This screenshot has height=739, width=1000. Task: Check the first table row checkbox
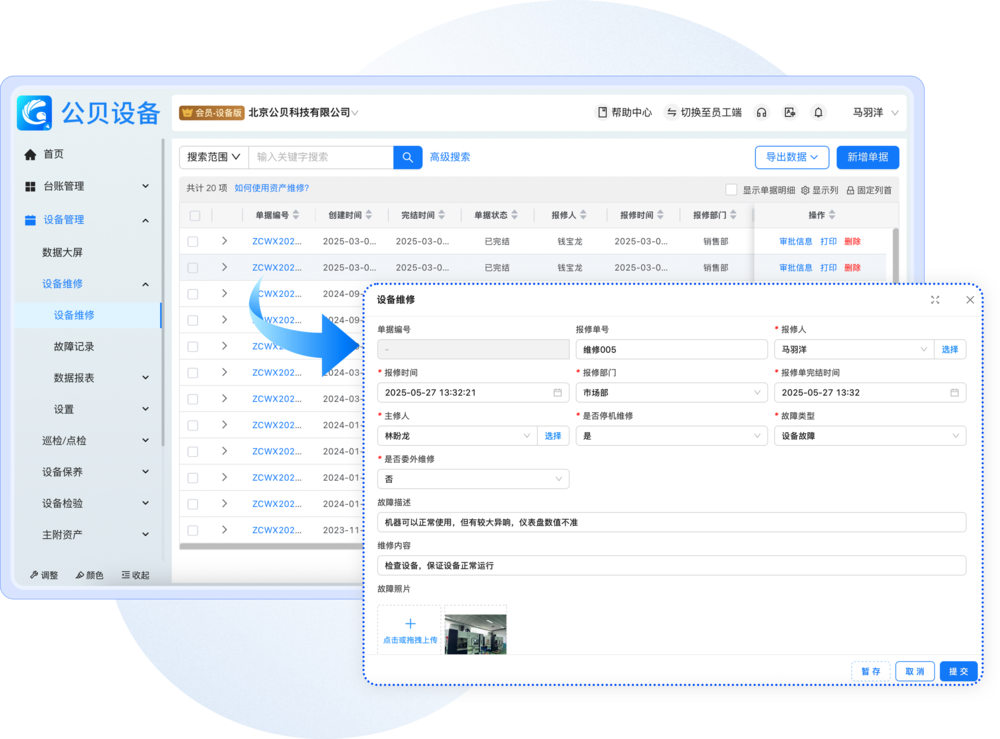tap(193, 242)
